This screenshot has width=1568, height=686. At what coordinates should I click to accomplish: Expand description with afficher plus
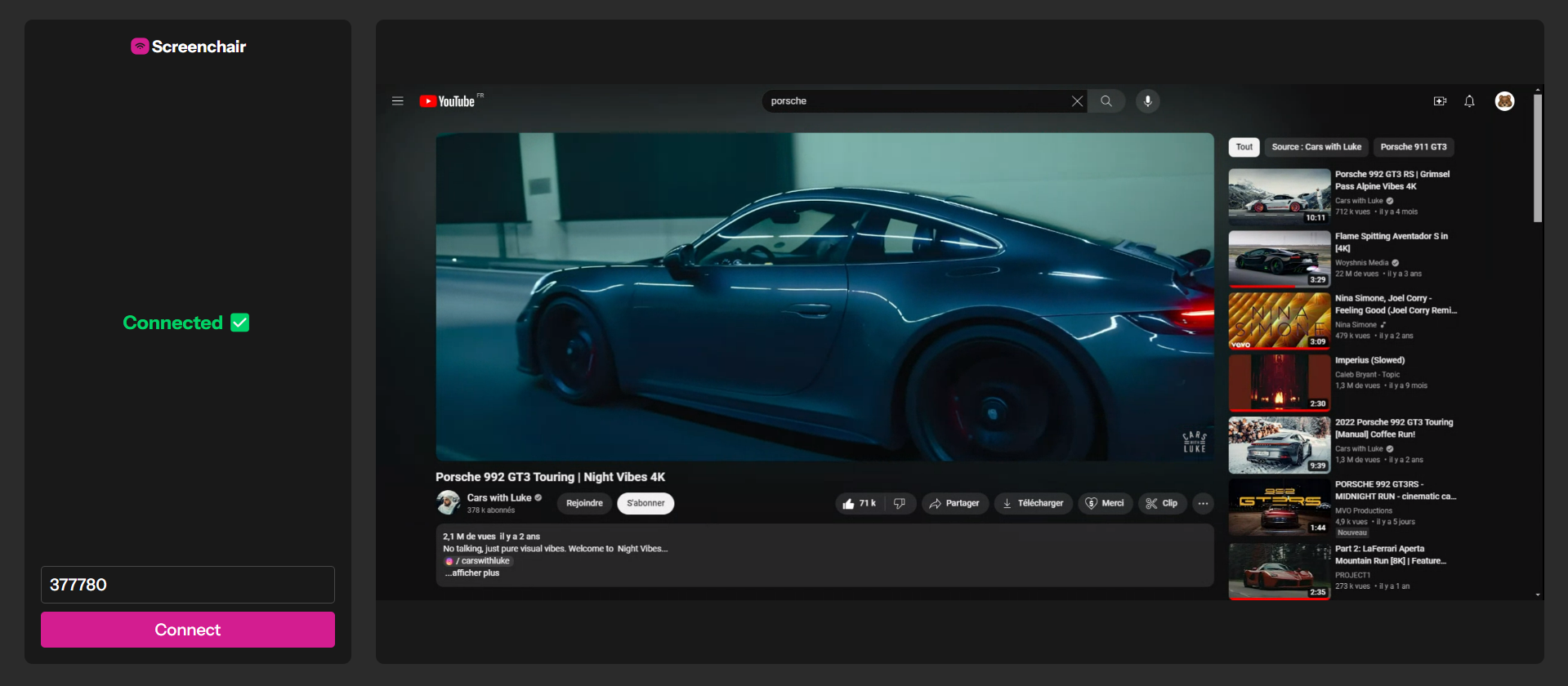[472, 573]
